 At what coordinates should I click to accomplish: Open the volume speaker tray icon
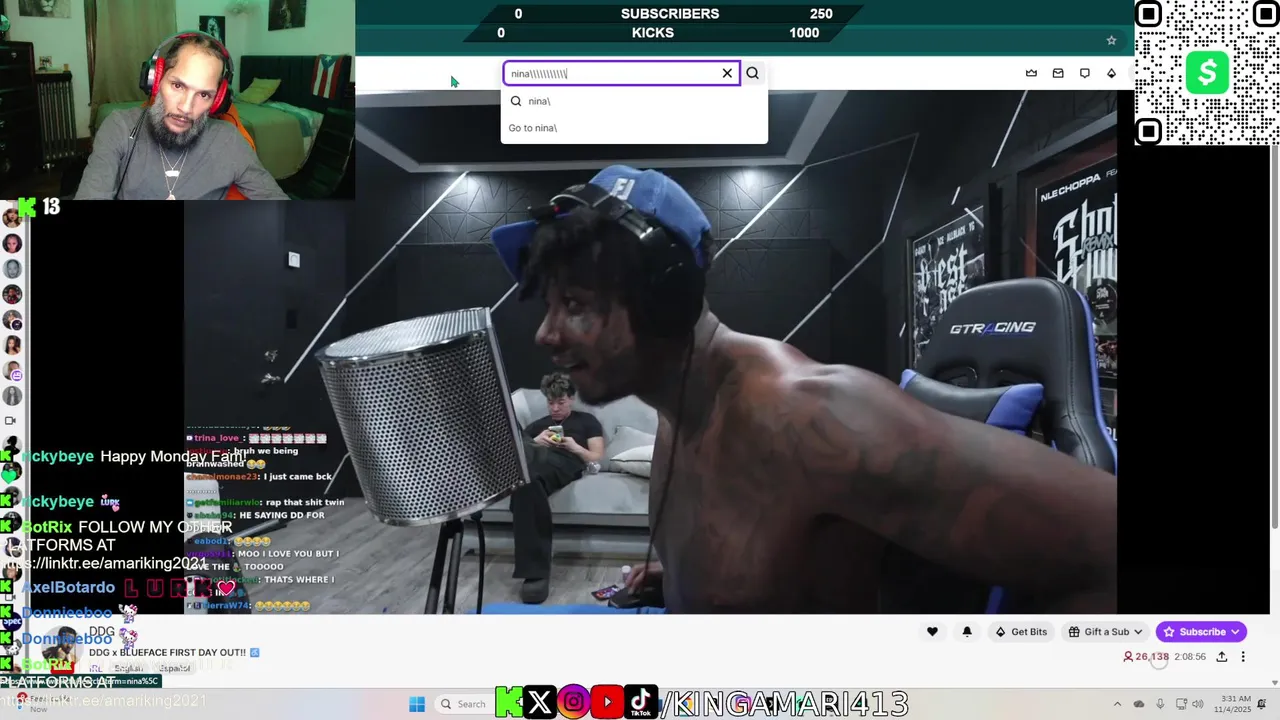[x=1200, y=704]
